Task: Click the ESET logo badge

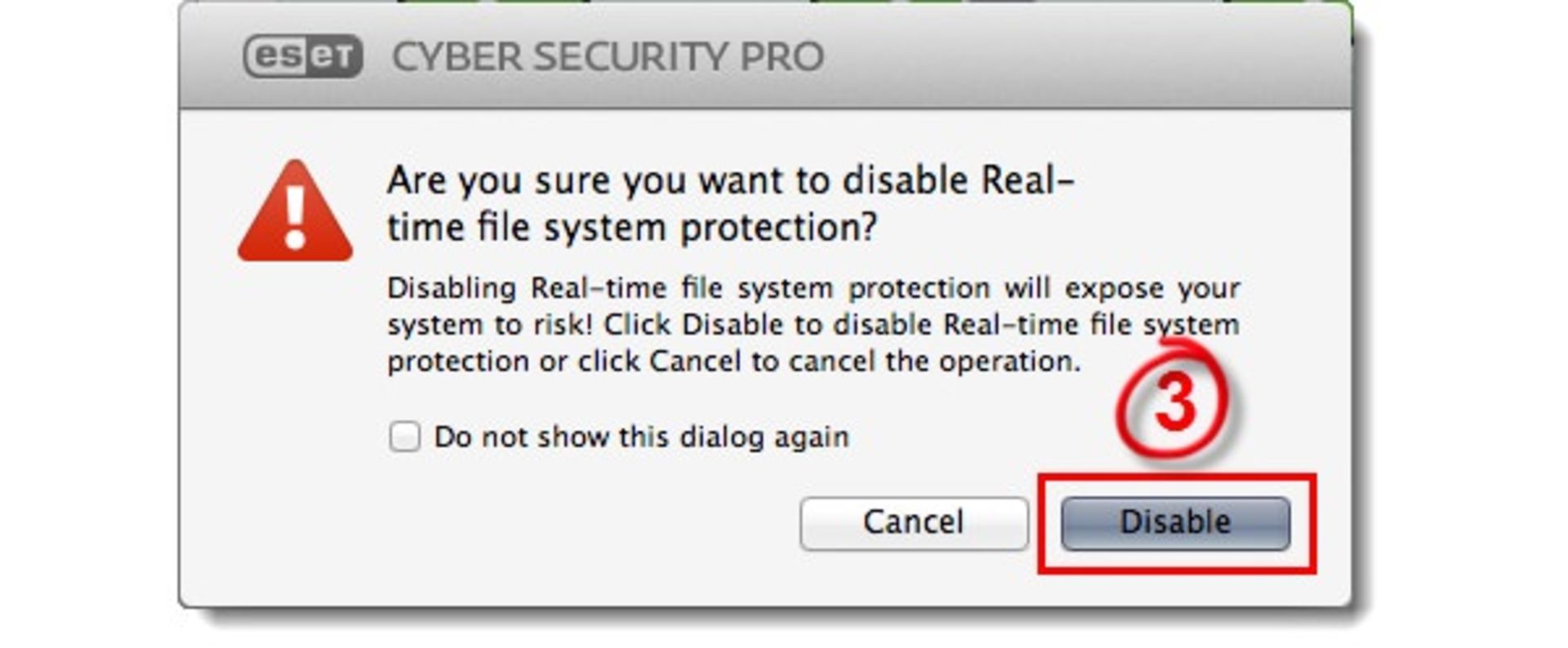Action: pyautogui.click(x=303, y=56)
